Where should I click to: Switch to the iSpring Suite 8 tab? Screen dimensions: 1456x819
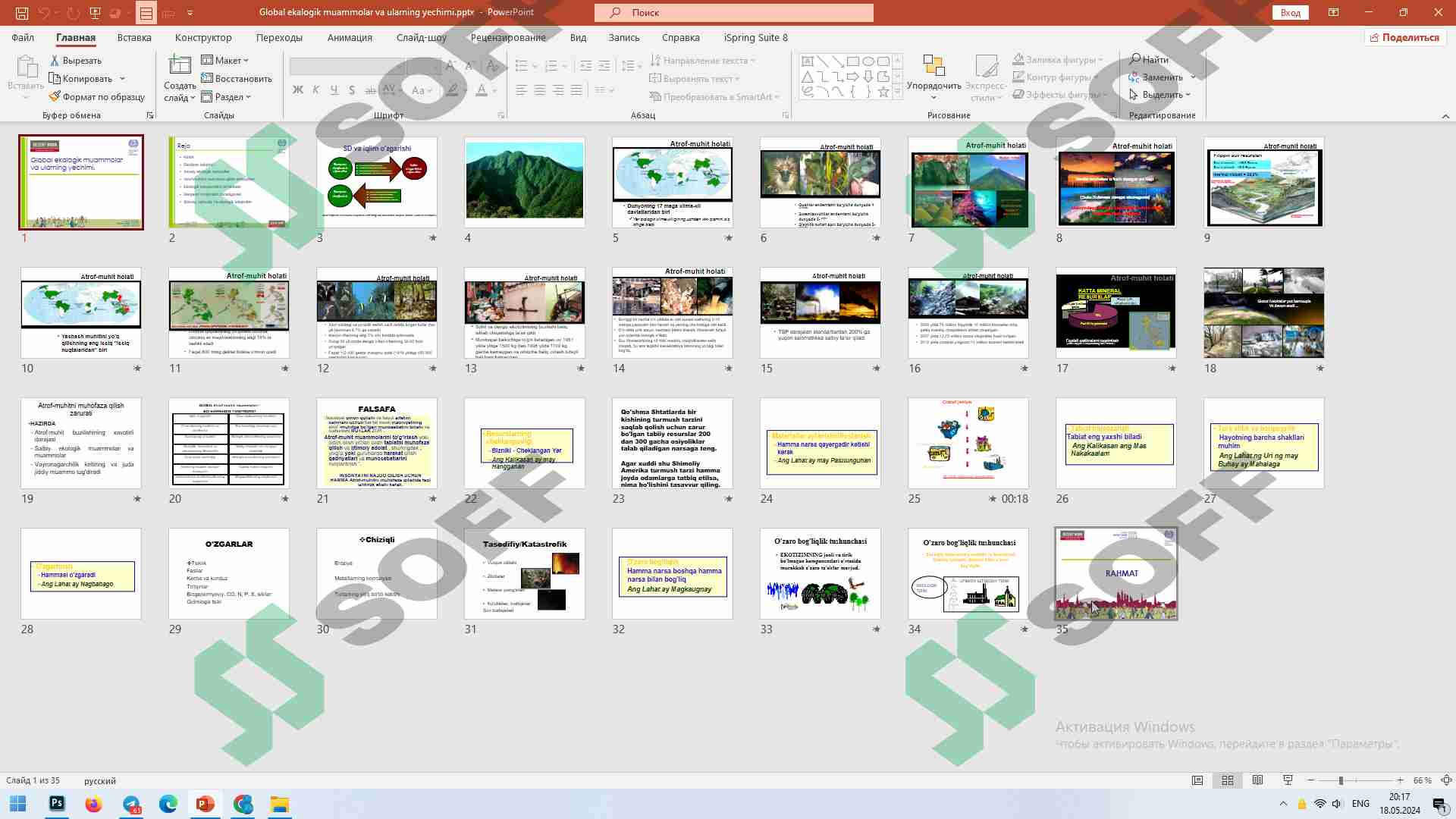(756, 37)
